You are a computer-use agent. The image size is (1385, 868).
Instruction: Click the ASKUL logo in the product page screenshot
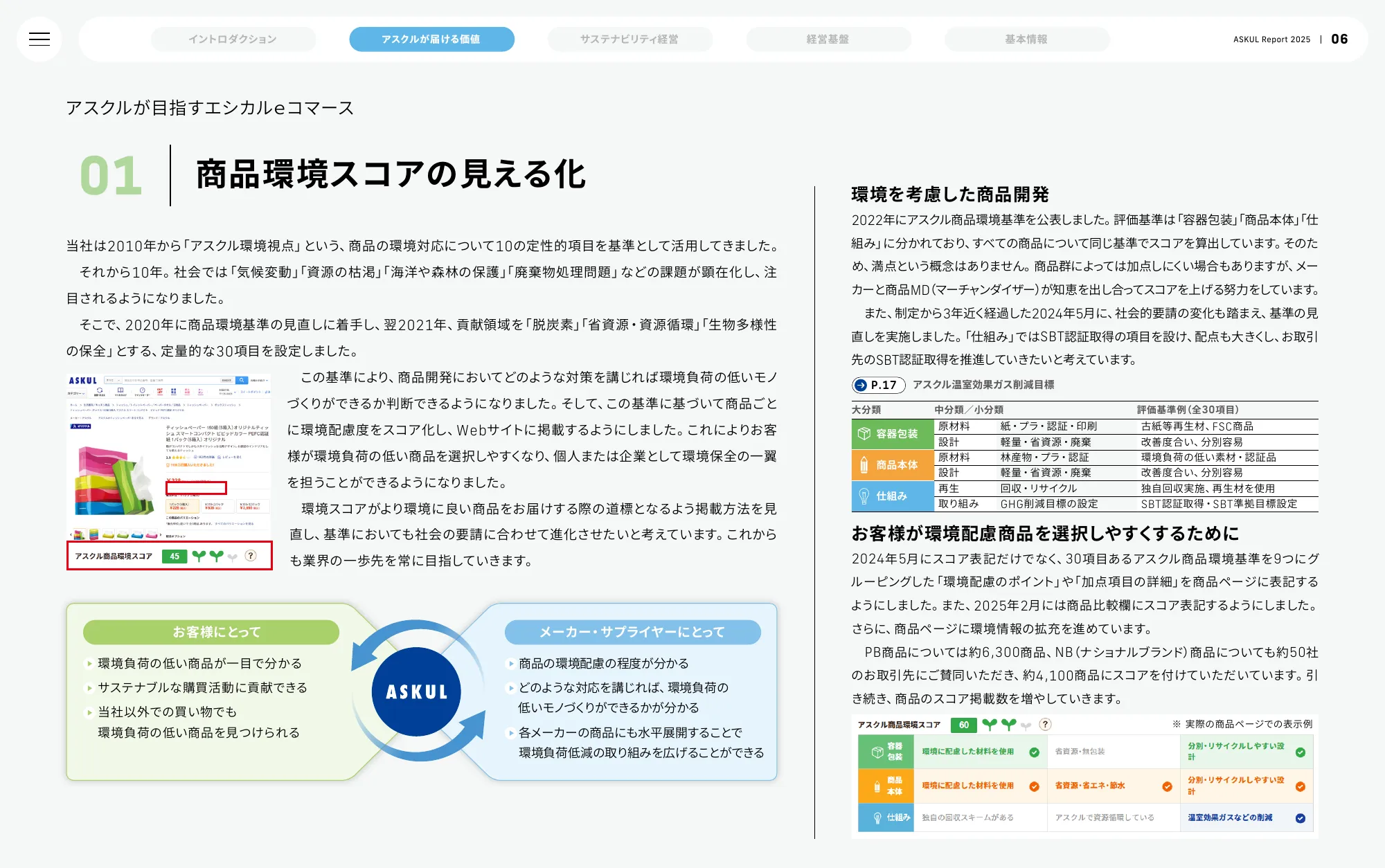coord(82,380)
